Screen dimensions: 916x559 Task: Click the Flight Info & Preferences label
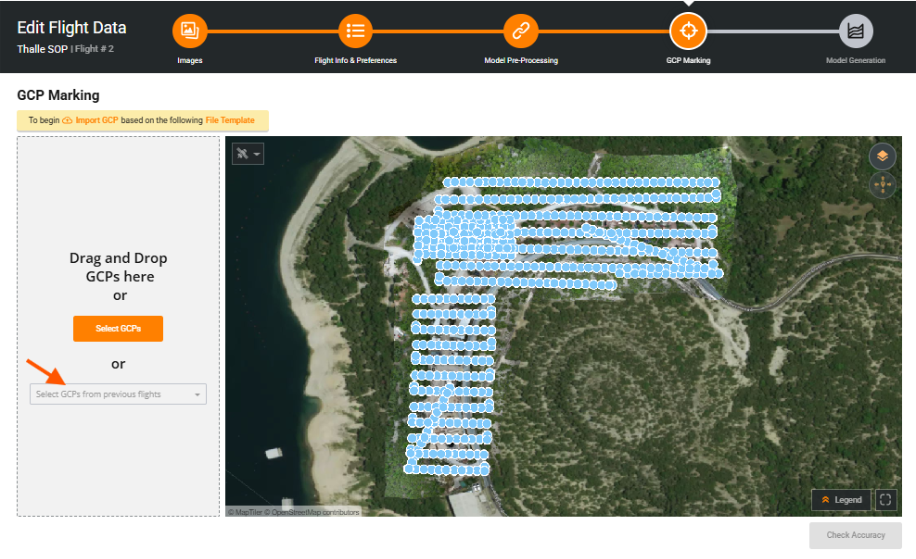tap(355, 61)
